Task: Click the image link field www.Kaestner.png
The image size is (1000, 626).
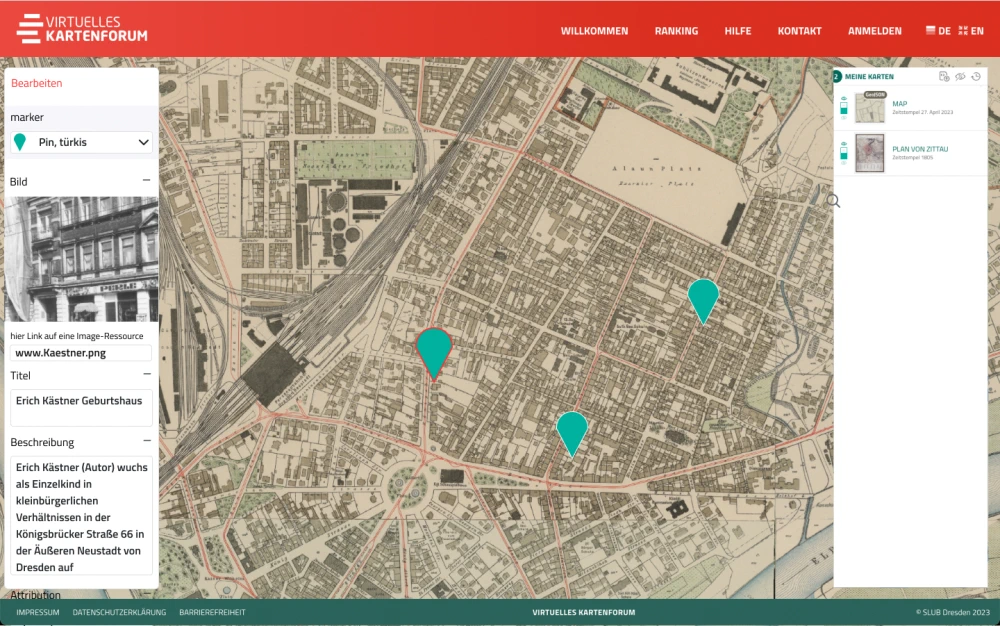Action: coord(81,353)
